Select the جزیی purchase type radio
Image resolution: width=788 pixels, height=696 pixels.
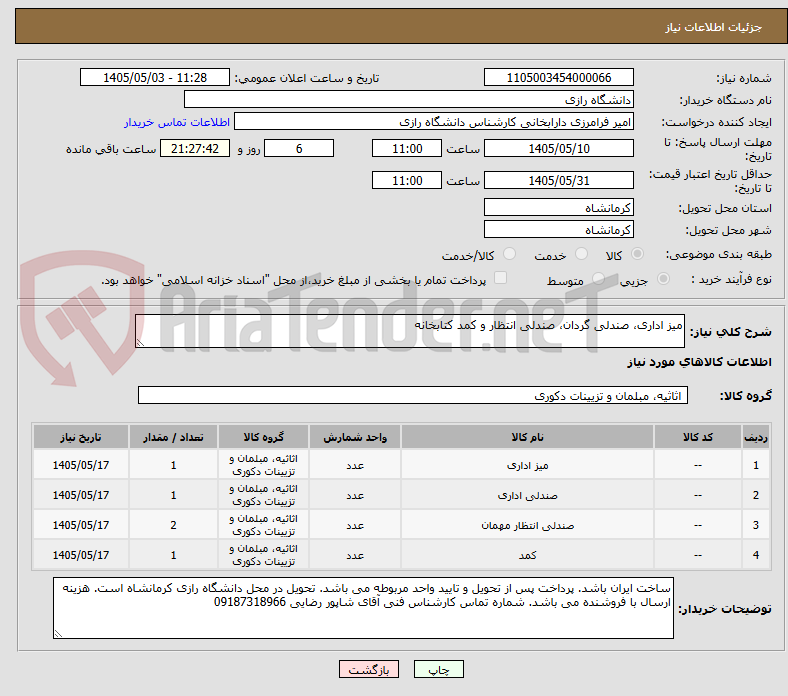tap(663, 278)
